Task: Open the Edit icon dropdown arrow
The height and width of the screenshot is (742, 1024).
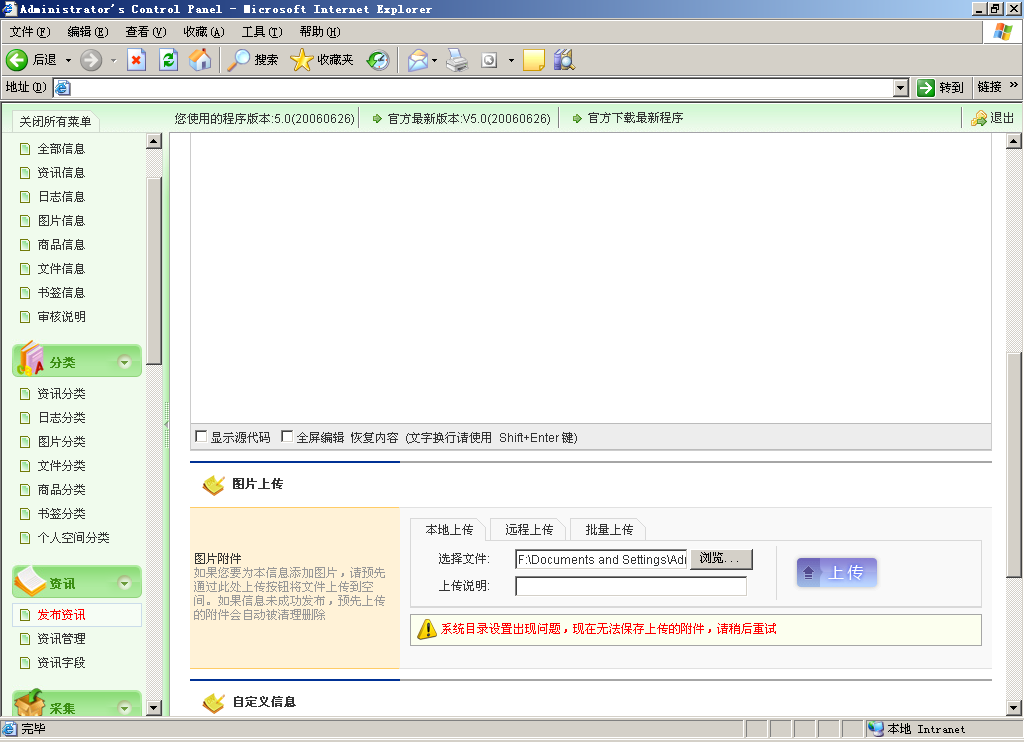Action: (x=511, y=61)
